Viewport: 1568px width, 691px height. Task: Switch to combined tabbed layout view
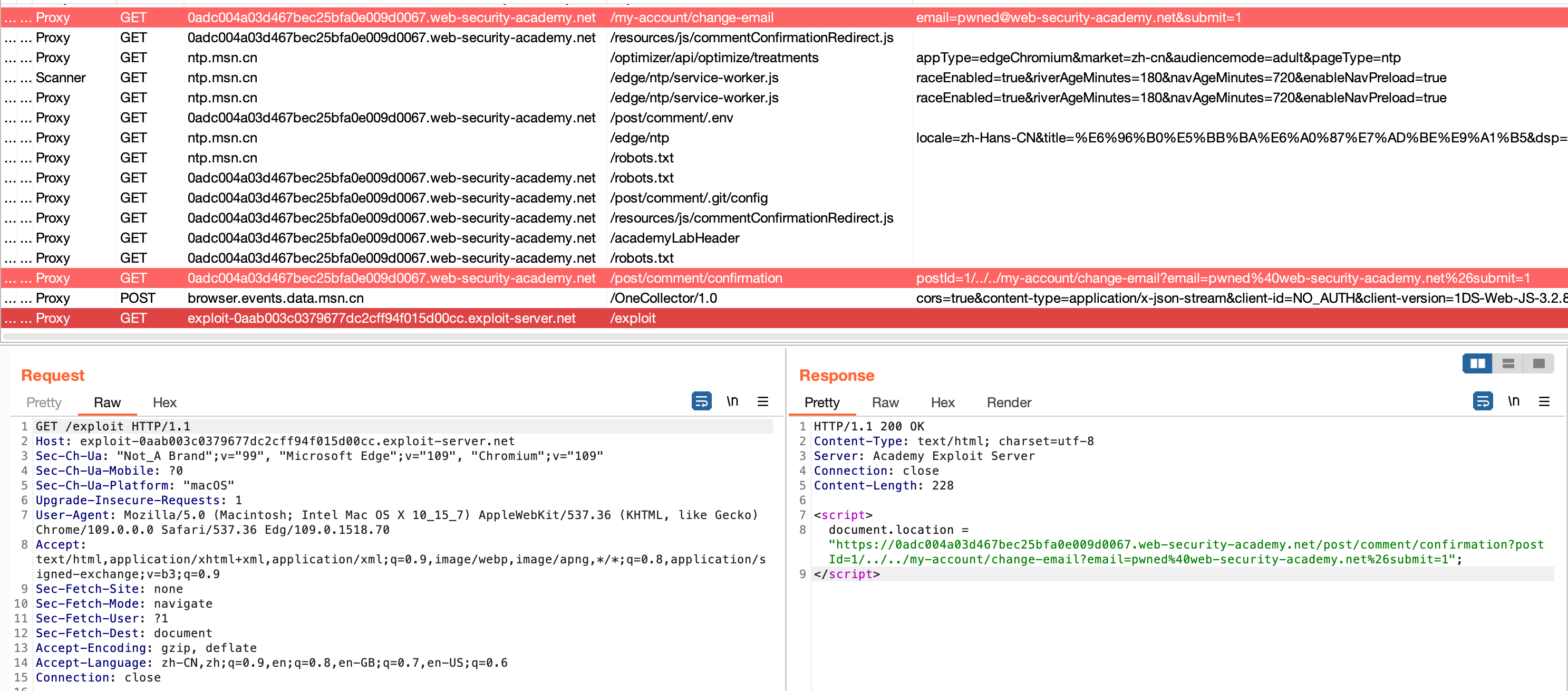1539,363
